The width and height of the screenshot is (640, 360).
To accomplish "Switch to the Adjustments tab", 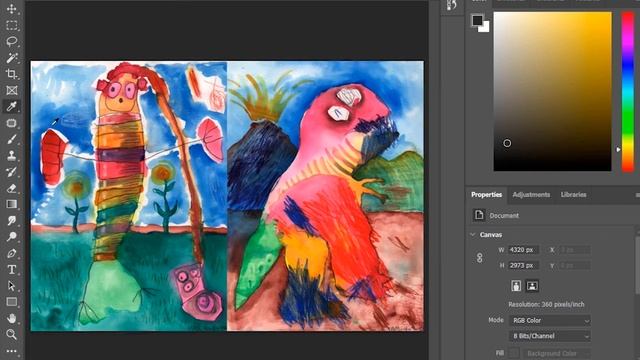I will pyautogui.click(x=531, y=195).
